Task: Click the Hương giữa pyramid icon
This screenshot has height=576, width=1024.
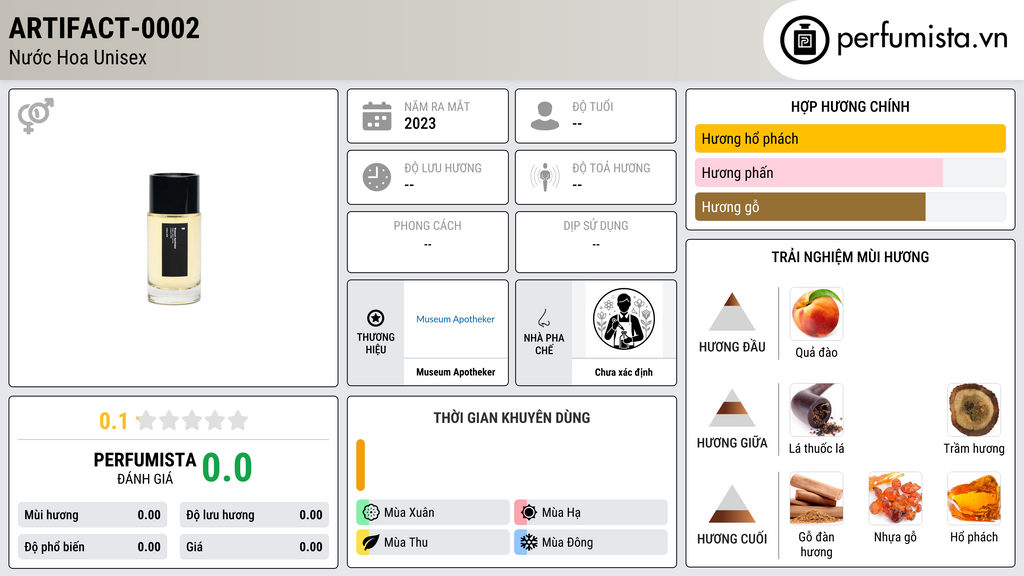Action: (x=732, y=408)
